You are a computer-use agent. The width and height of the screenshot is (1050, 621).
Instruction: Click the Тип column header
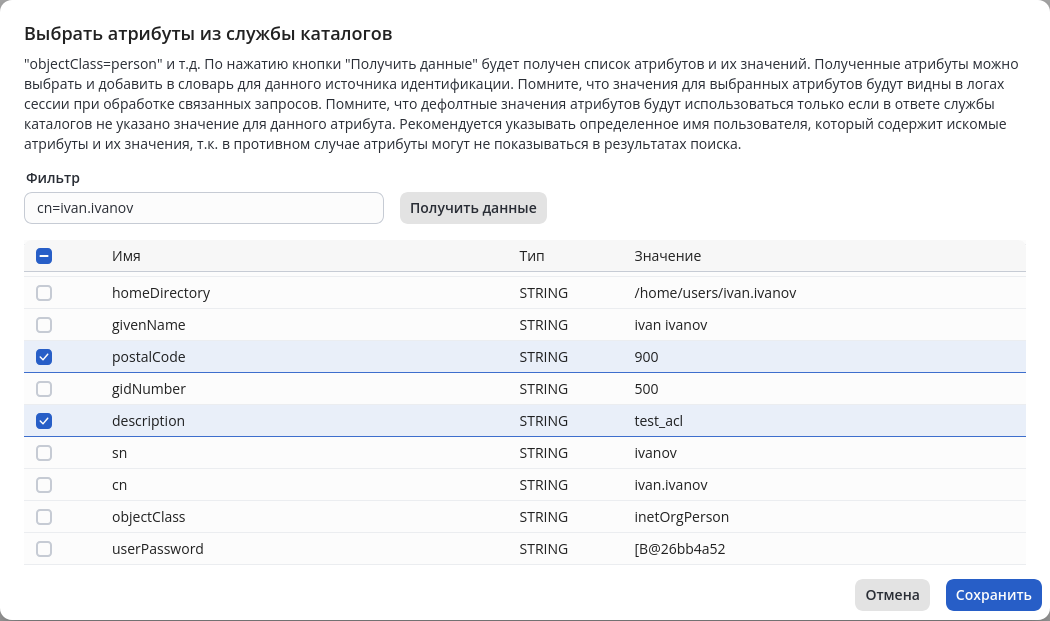[x=531, y=256]
